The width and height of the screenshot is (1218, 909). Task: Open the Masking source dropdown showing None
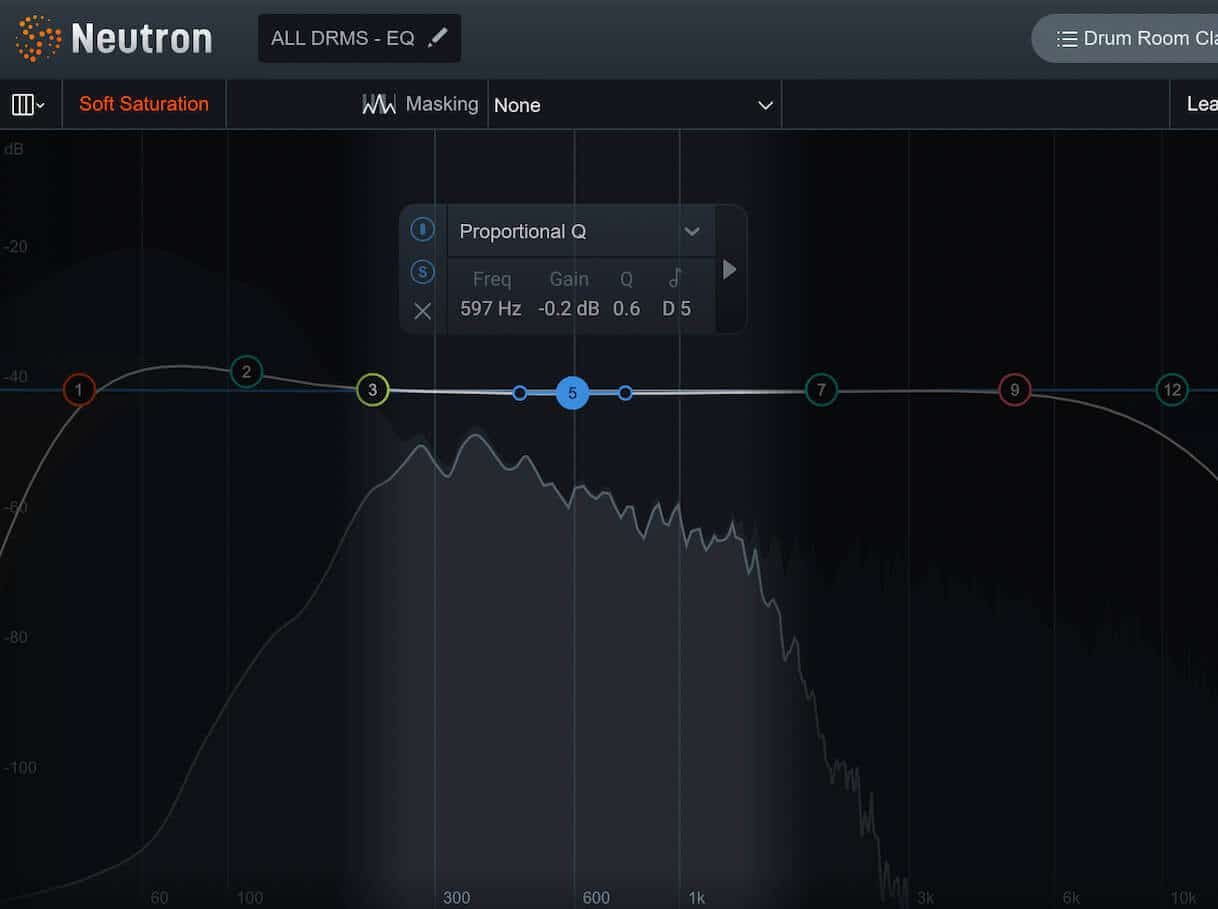click(634, 105)
